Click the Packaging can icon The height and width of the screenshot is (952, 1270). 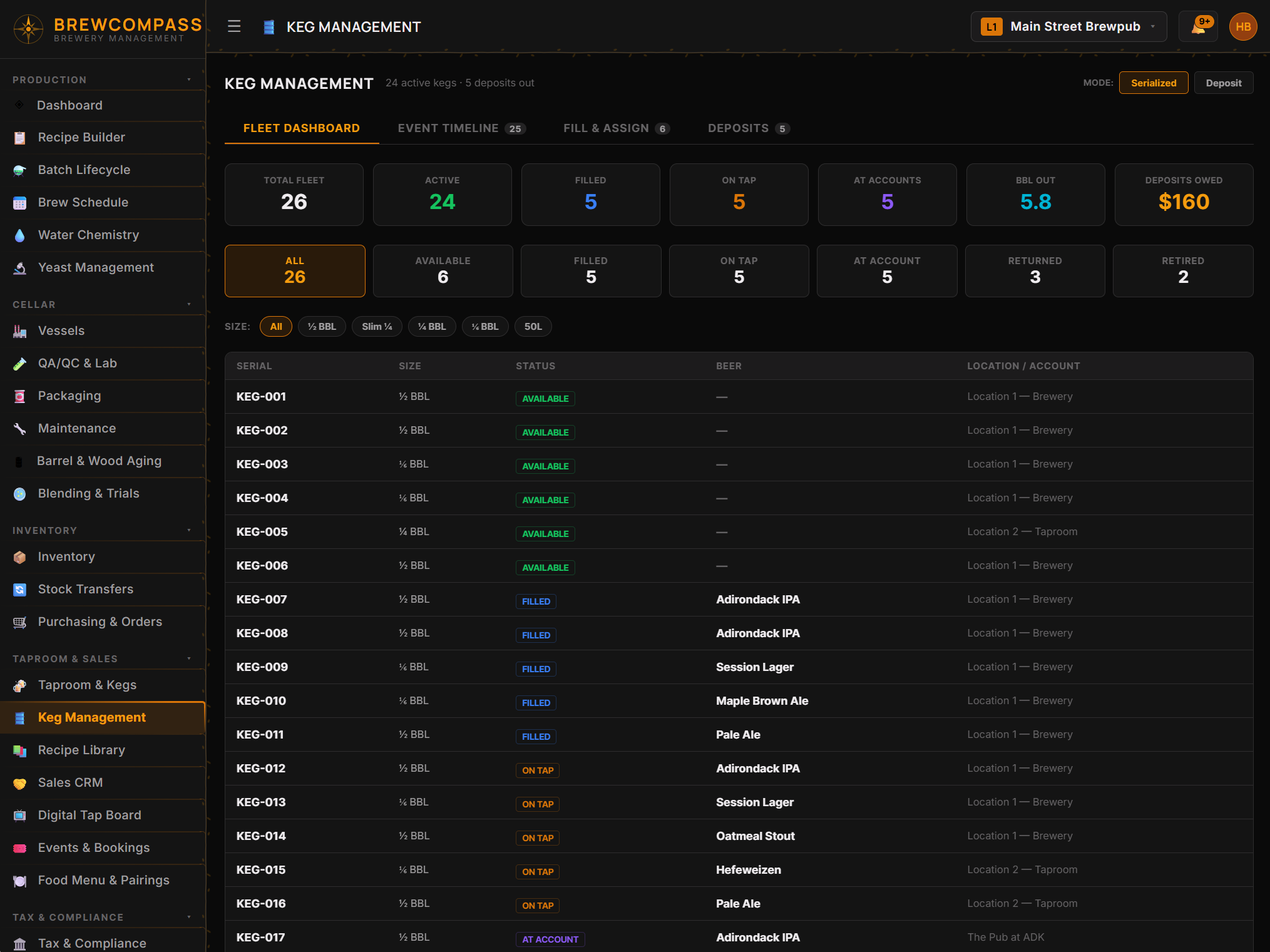coord(19,396)
